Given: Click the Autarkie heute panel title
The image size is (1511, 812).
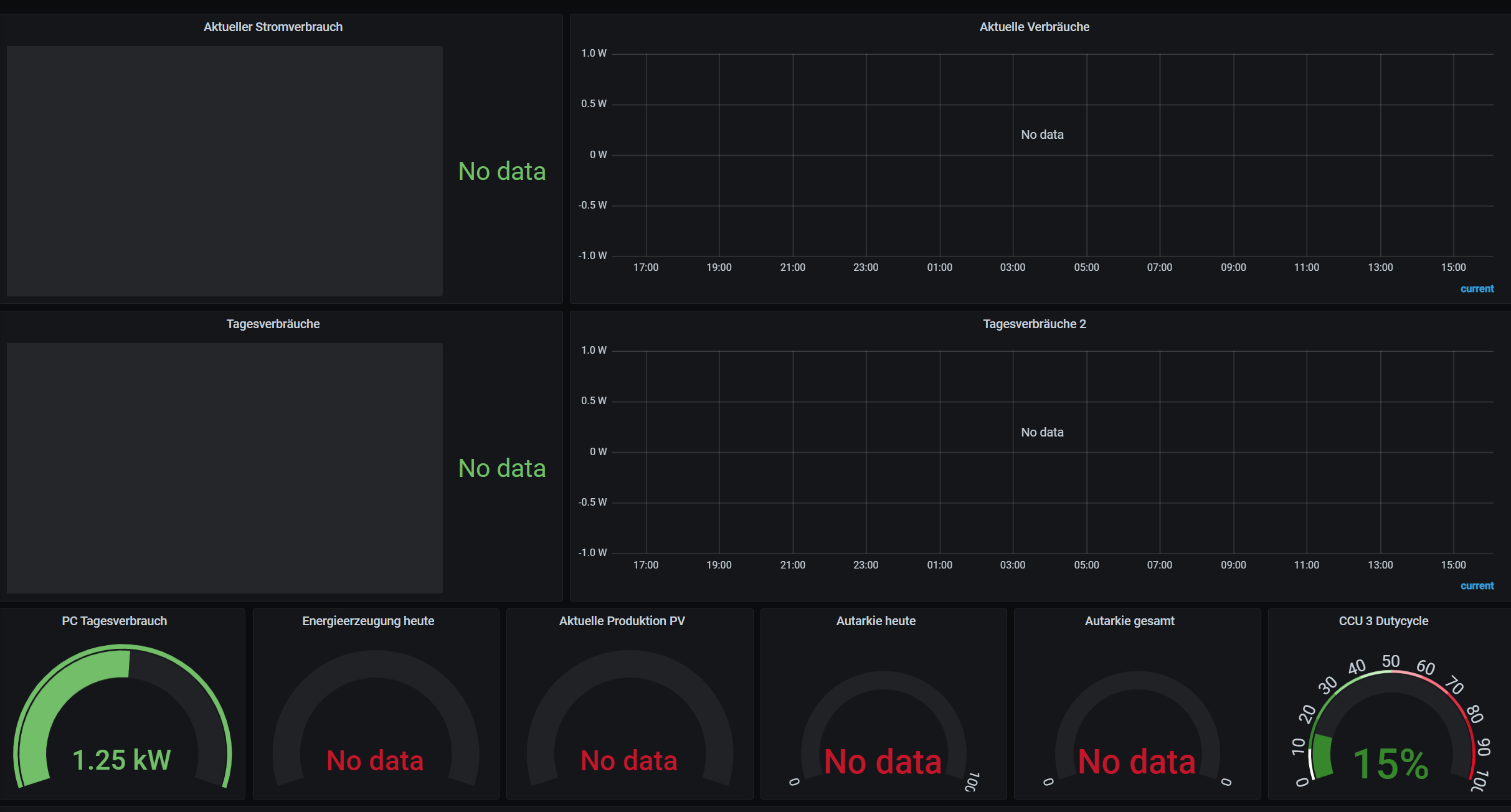Looking at the screenshot, I should tap(876, 621).
